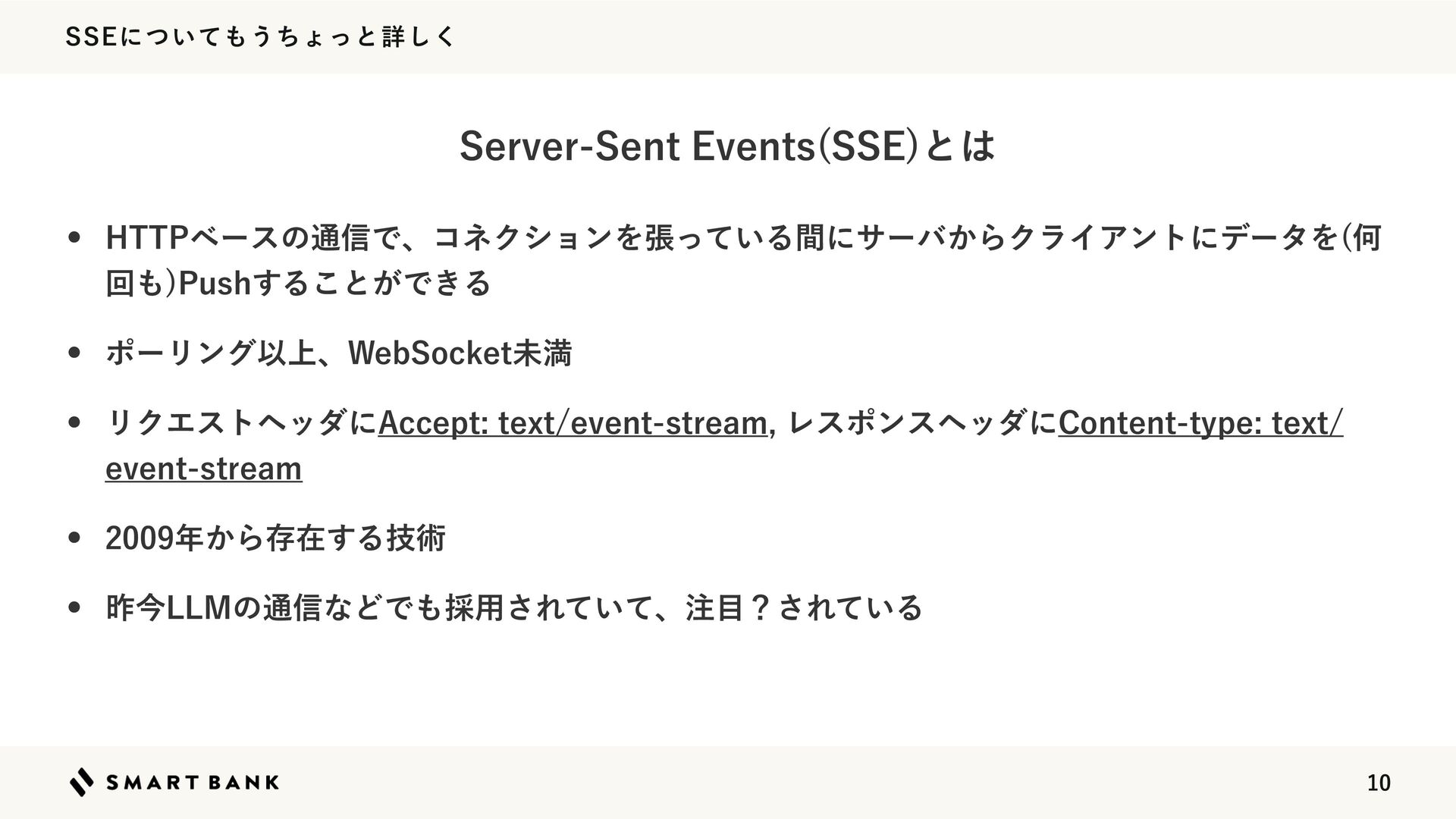Screen dimensions: 1456x819
Task: Click the SmartBank logo icon
Action: click(82, 782)
